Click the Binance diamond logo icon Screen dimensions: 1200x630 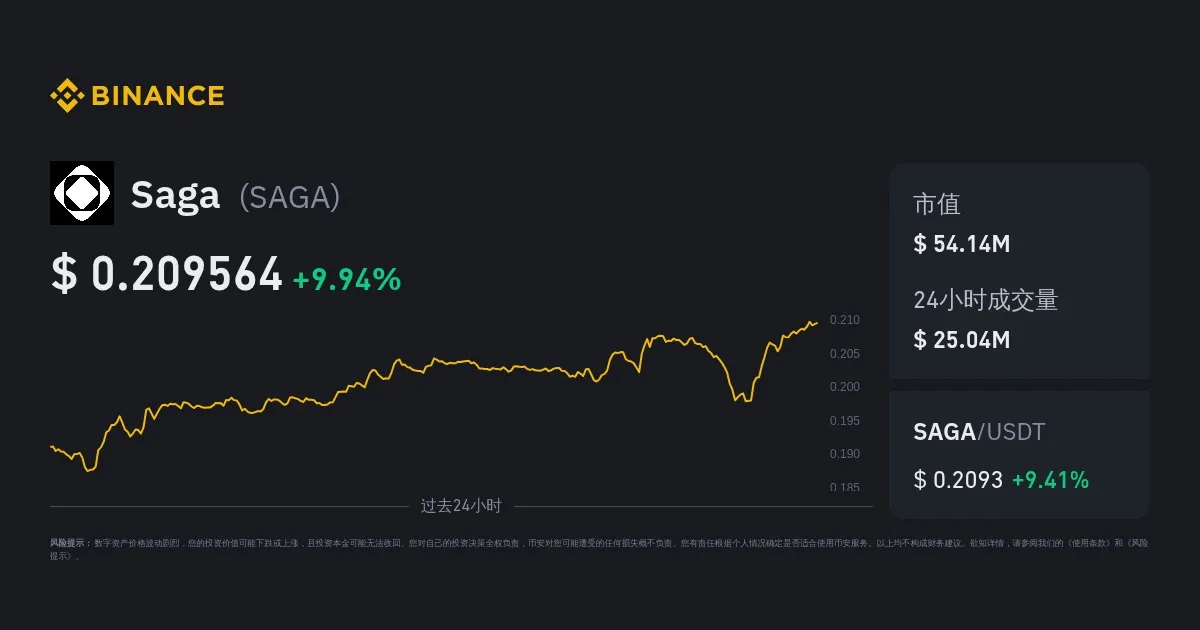[66, 96]
